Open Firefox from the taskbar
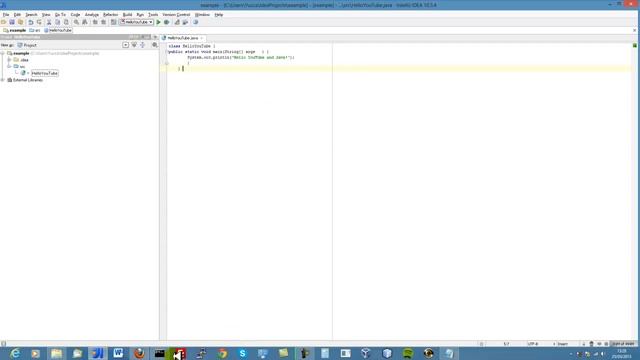Viewport: 640px width, 360px height. pos(139,353)
